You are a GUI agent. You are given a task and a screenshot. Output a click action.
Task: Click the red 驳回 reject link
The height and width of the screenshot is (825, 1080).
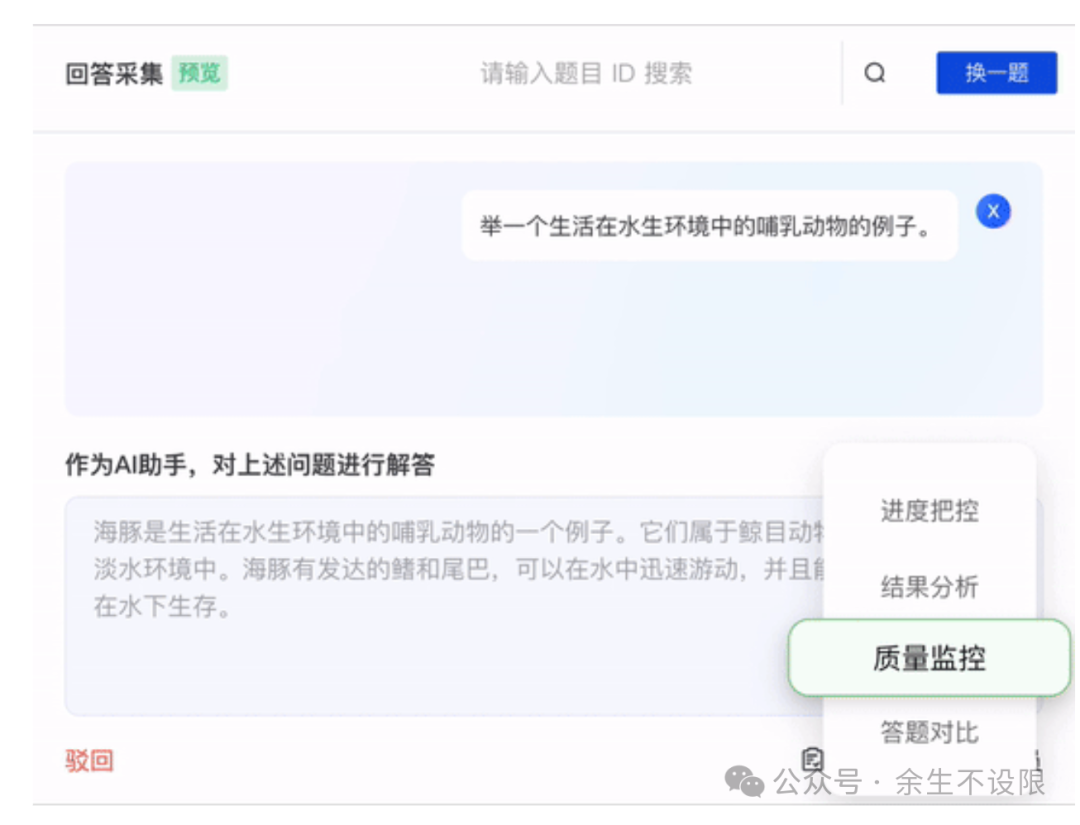pos(90,761)
